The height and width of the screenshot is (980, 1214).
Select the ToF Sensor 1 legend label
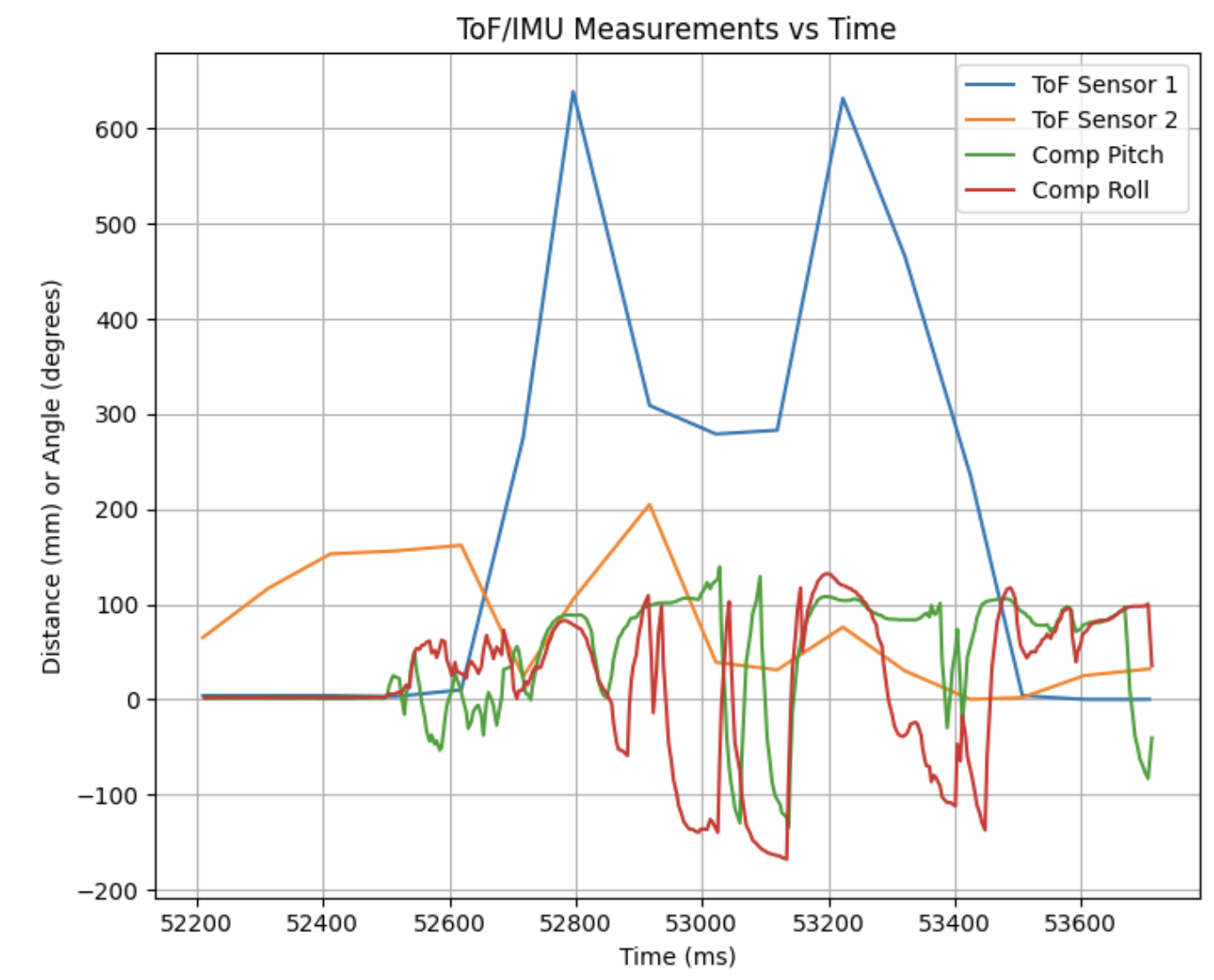click(x=1104, y=85)
